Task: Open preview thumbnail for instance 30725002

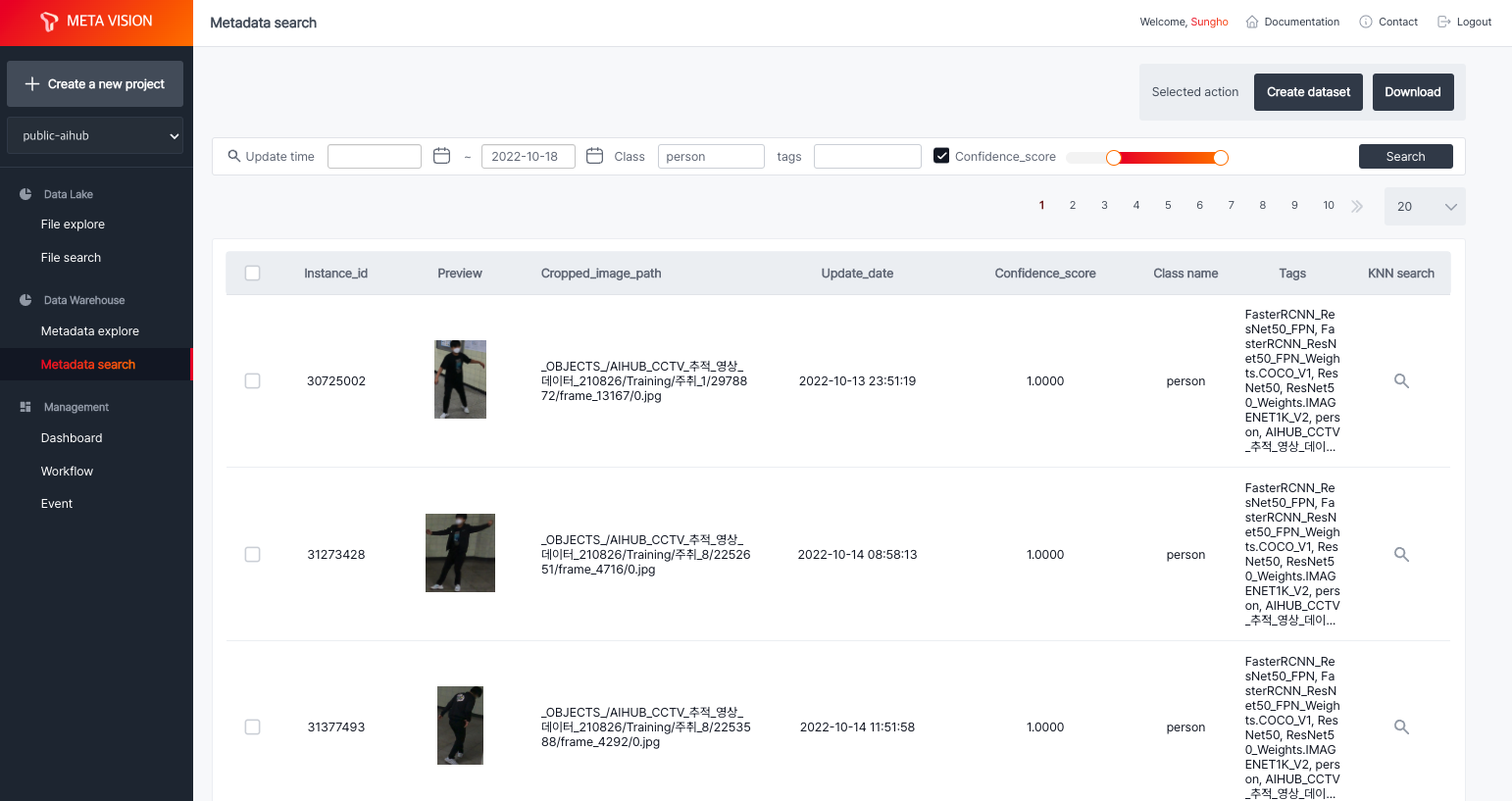Action: click(460, 379)
